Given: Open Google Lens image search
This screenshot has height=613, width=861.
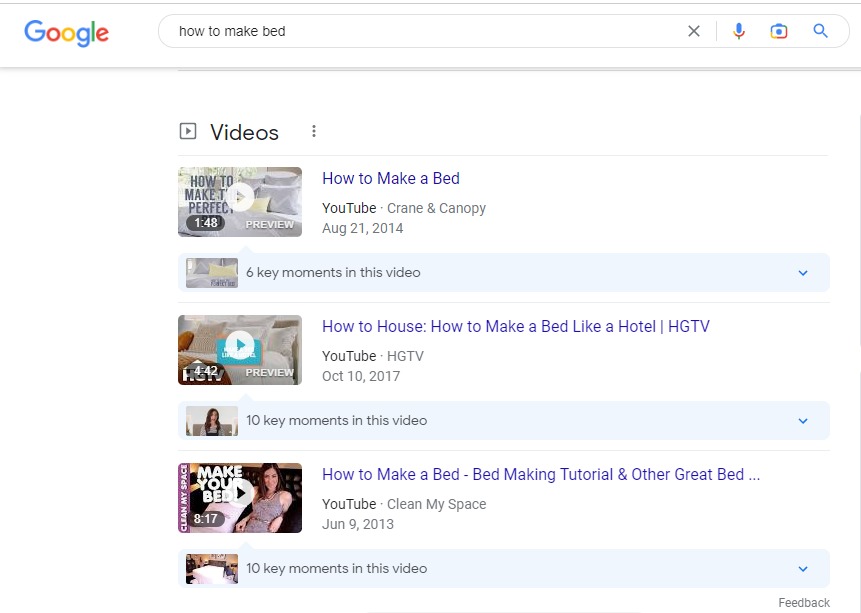Looking at the screenshot, I should 779,31.
